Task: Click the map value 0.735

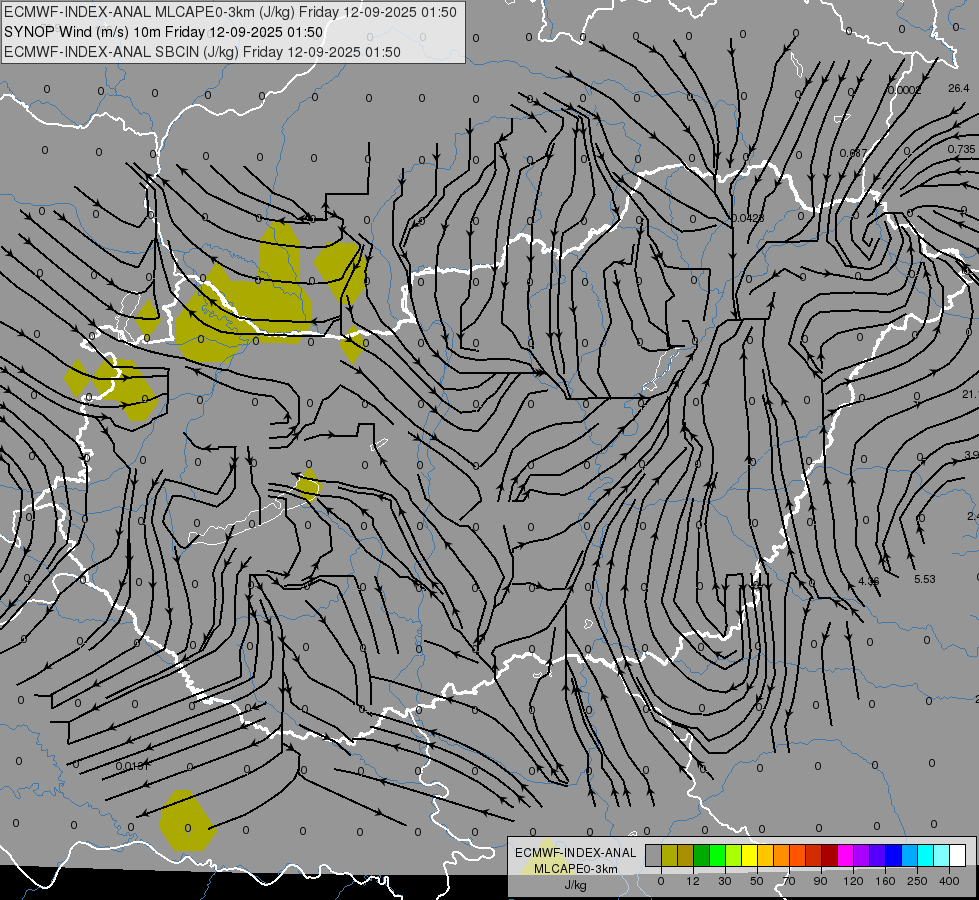Action: point(961,149)
